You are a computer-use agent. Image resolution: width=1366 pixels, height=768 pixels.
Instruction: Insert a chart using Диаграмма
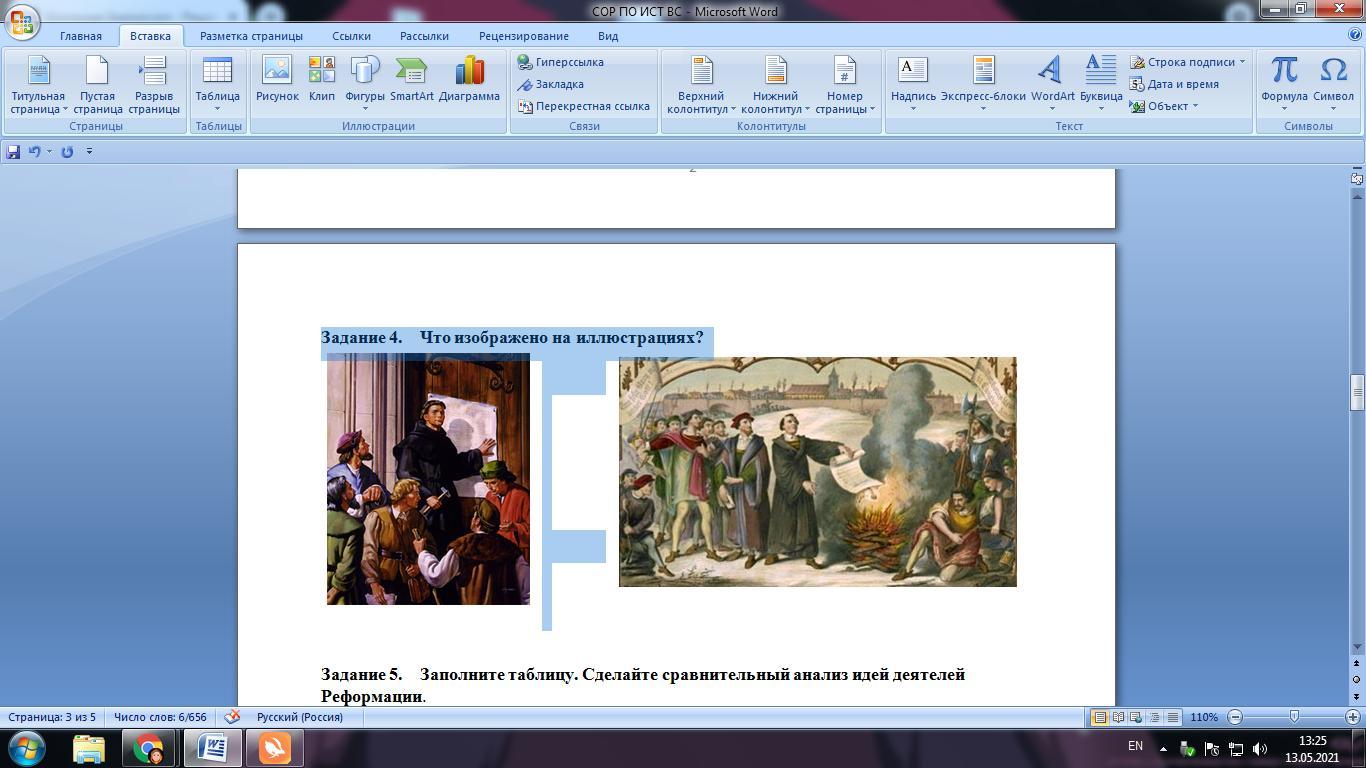(x=468, y=79)
